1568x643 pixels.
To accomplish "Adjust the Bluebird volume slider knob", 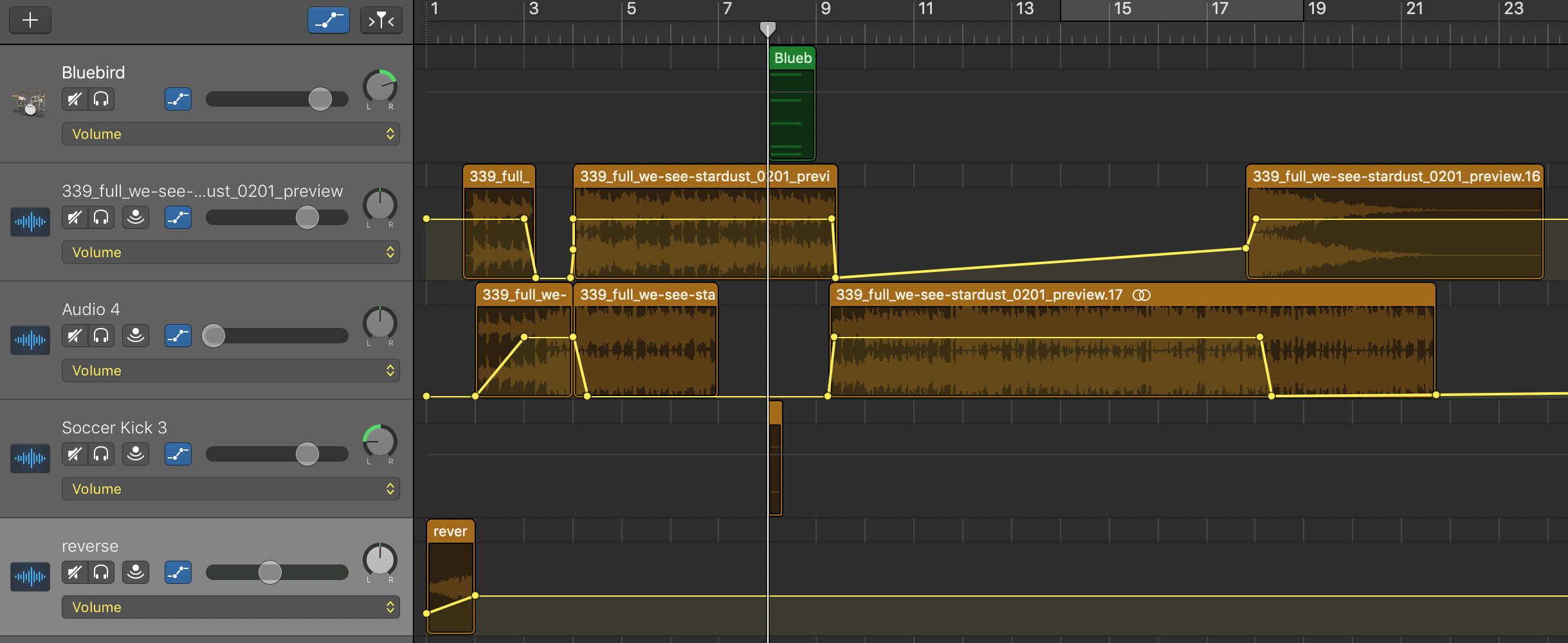I will click(x=320, y=99).
